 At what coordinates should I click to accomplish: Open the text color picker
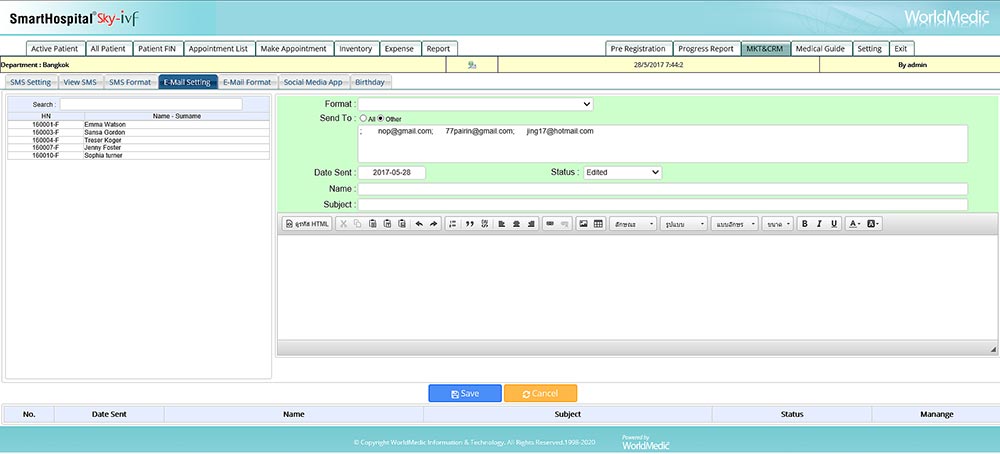coord(854,223)
